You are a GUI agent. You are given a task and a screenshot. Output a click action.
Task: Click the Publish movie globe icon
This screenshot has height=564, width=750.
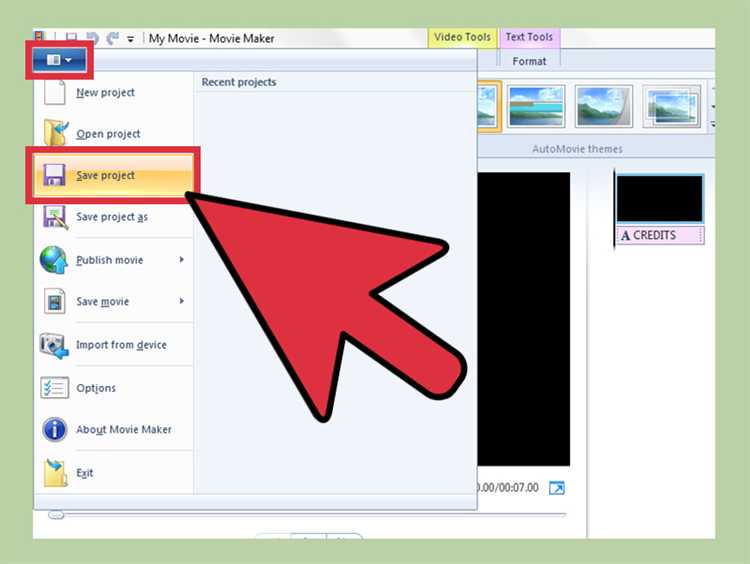coord(54,260)
